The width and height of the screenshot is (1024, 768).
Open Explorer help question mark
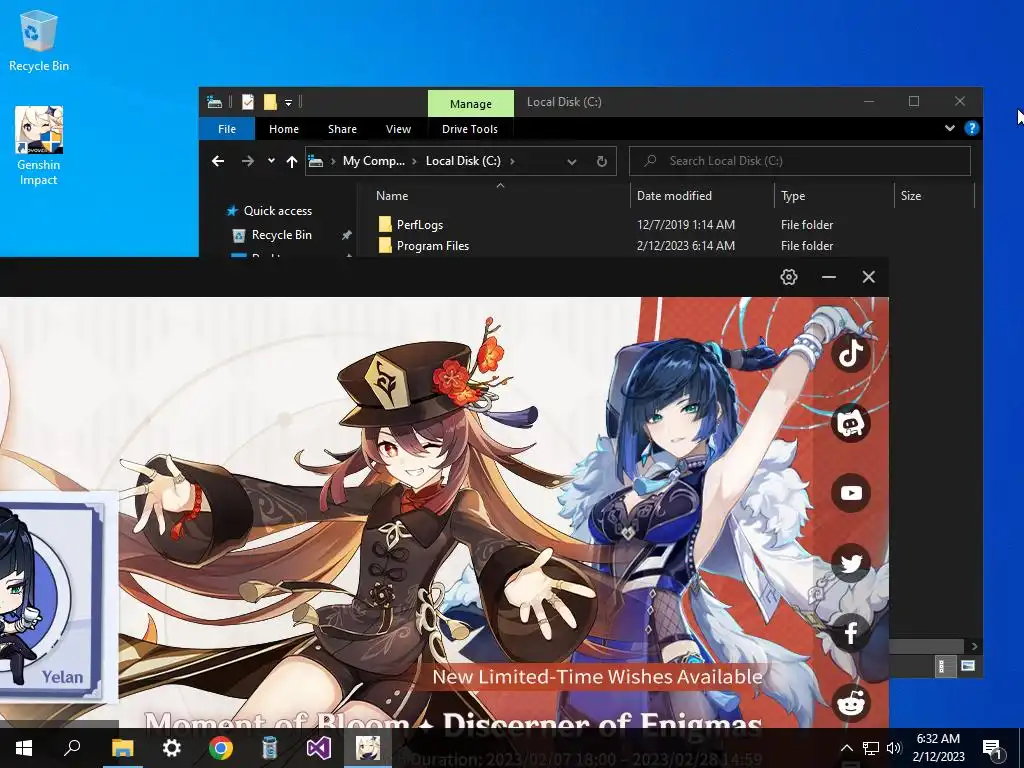point(972,128)
